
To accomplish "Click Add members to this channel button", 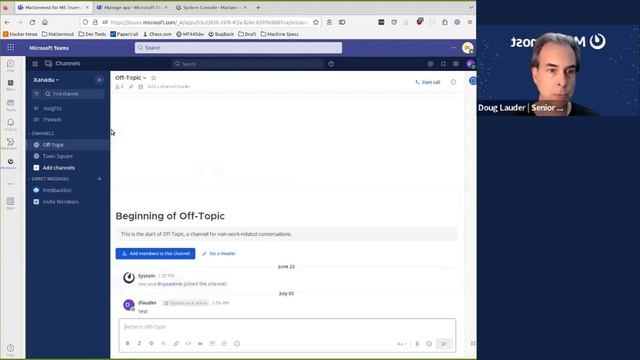I will 155,253.
